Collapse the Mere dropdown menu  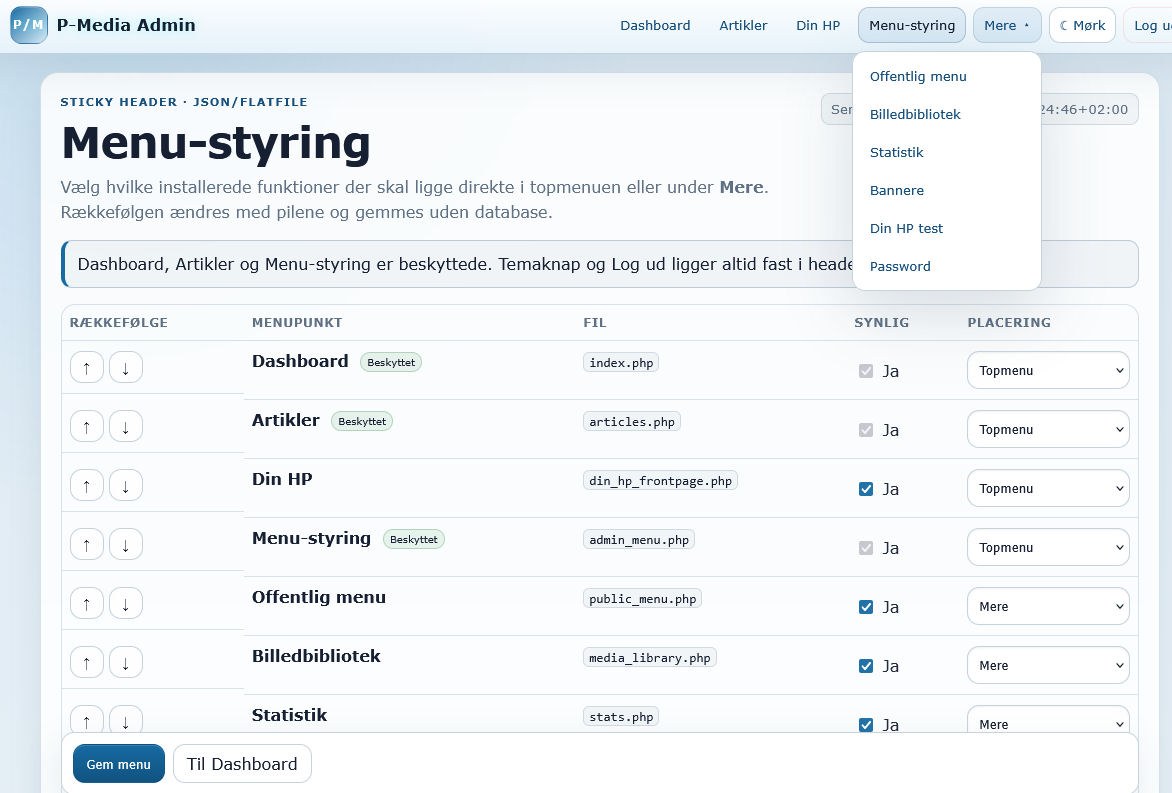click(1007, 25)
